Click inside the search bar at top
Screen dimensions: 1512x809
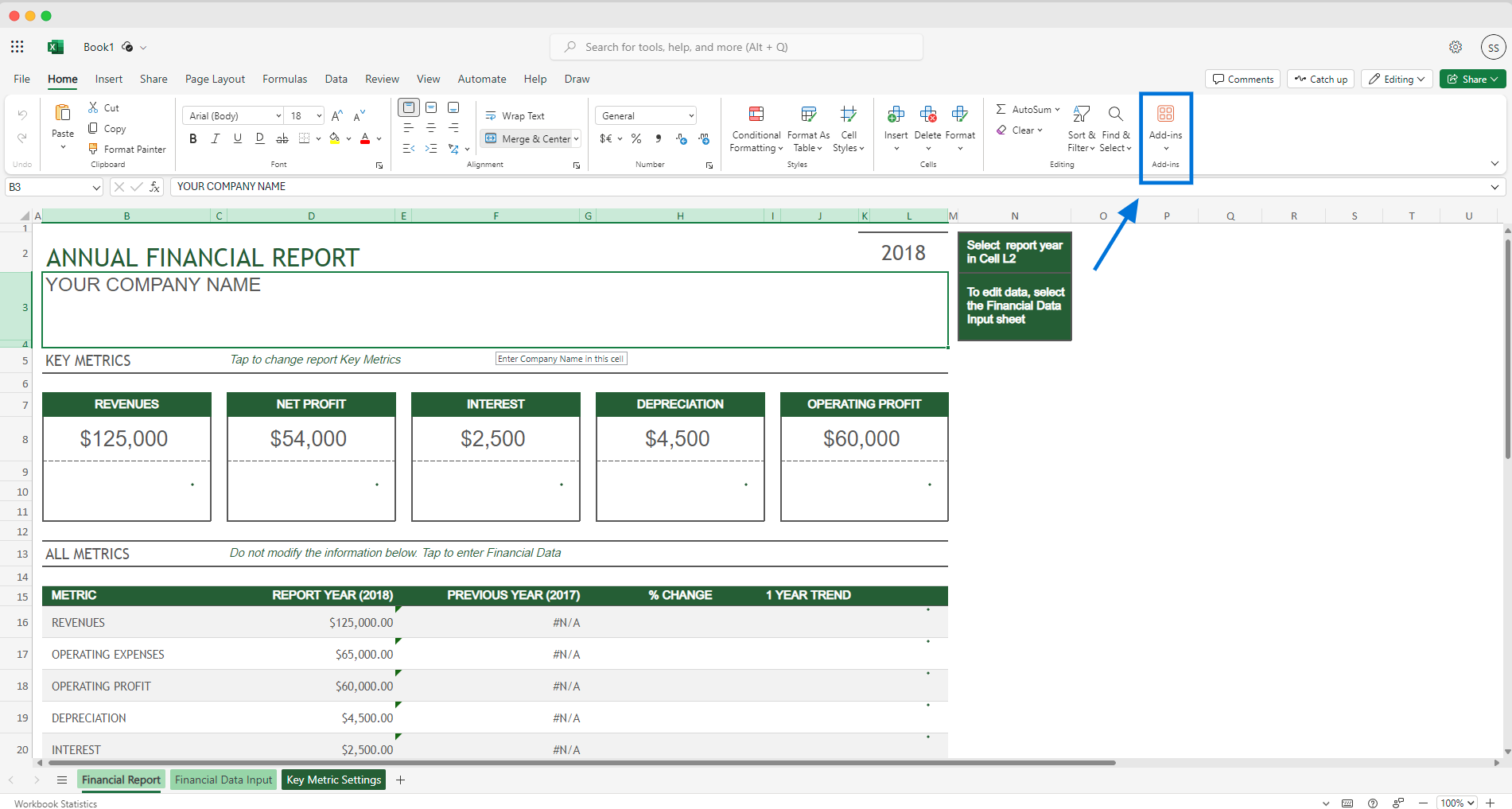point(735,47)
